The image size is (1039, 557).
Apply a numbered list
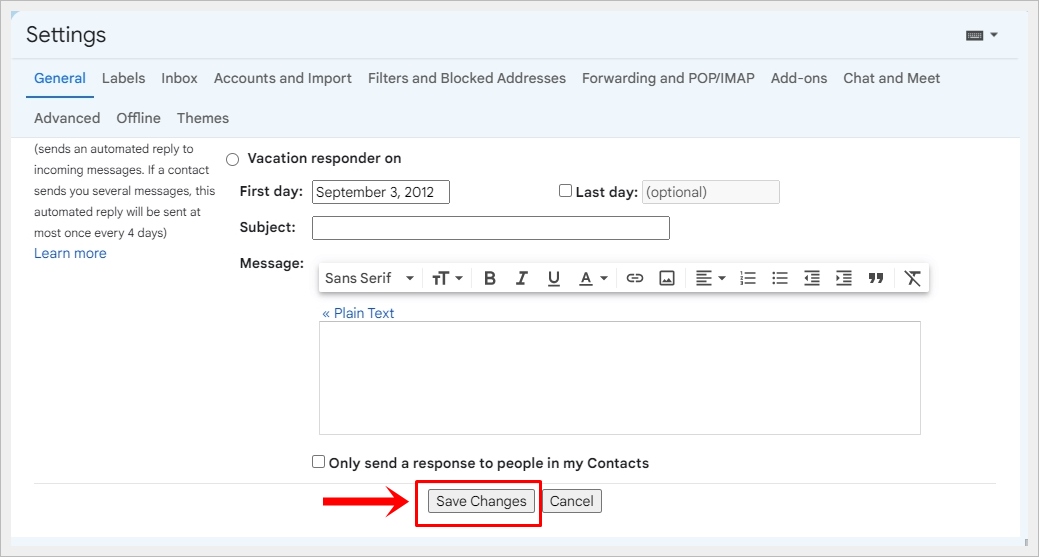click(x=748, y=278)
